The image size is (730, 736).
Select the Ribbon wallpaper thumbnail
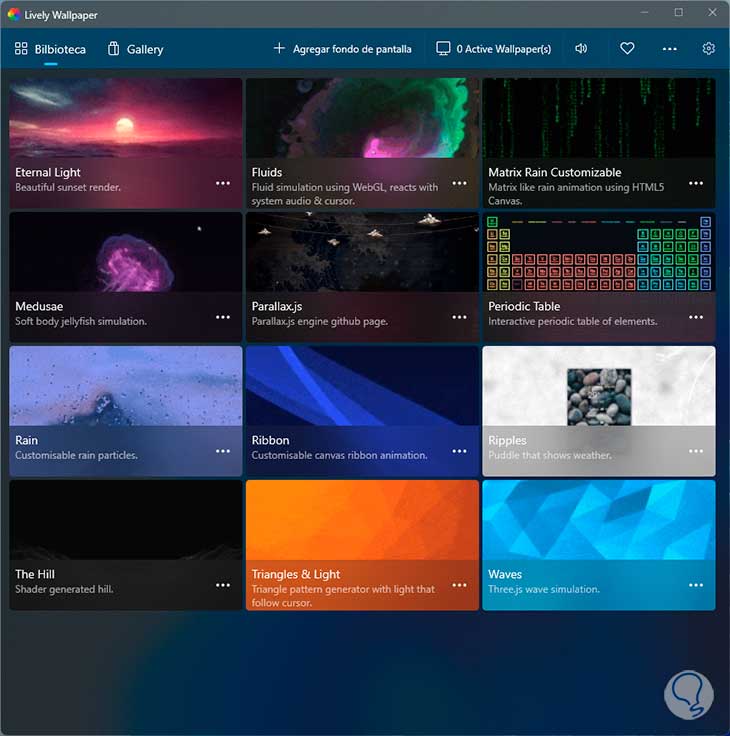[x=362, y=386]
